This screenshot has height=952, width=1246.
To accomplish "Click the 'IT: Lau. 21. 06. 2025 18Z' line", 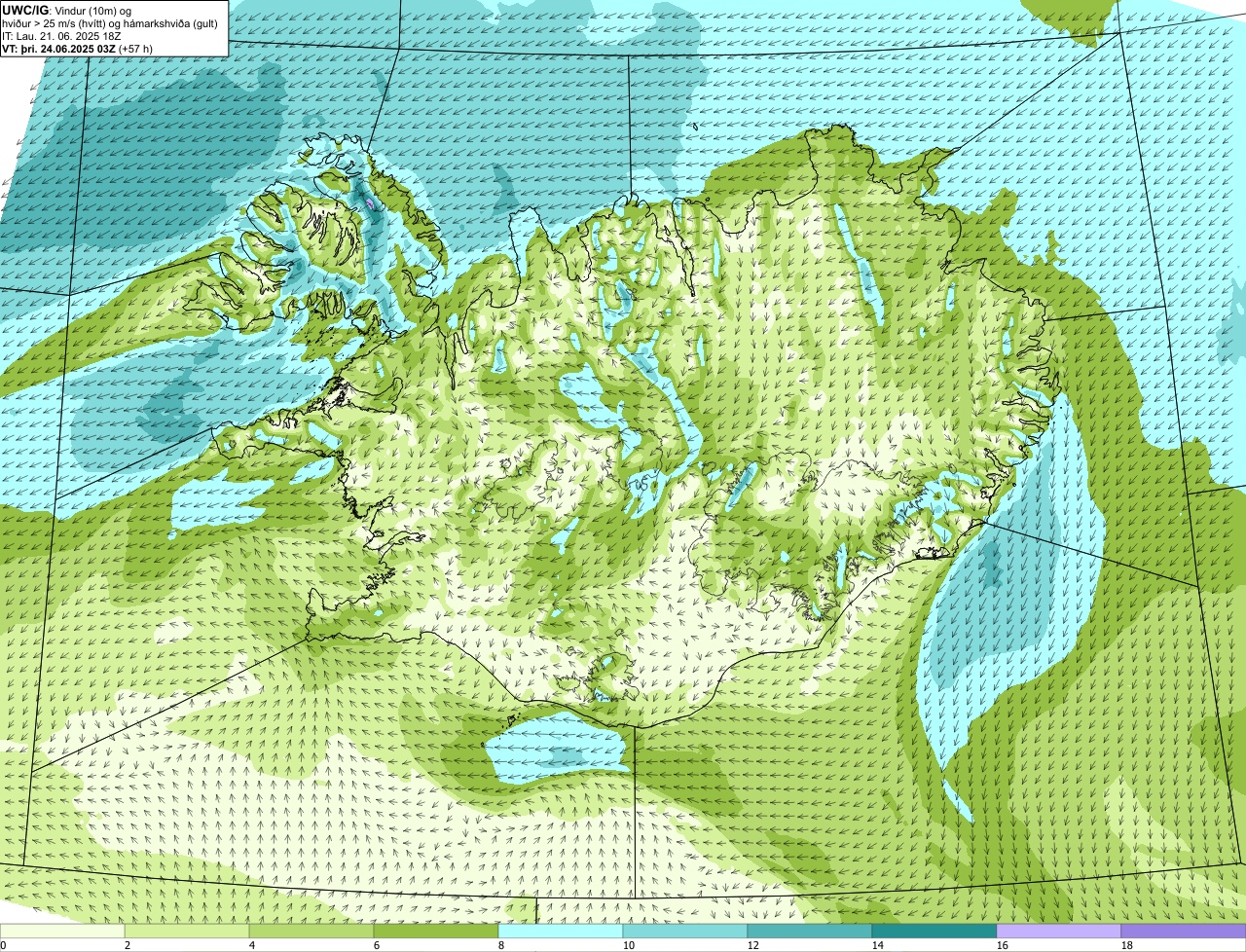I will click(62, 36).
